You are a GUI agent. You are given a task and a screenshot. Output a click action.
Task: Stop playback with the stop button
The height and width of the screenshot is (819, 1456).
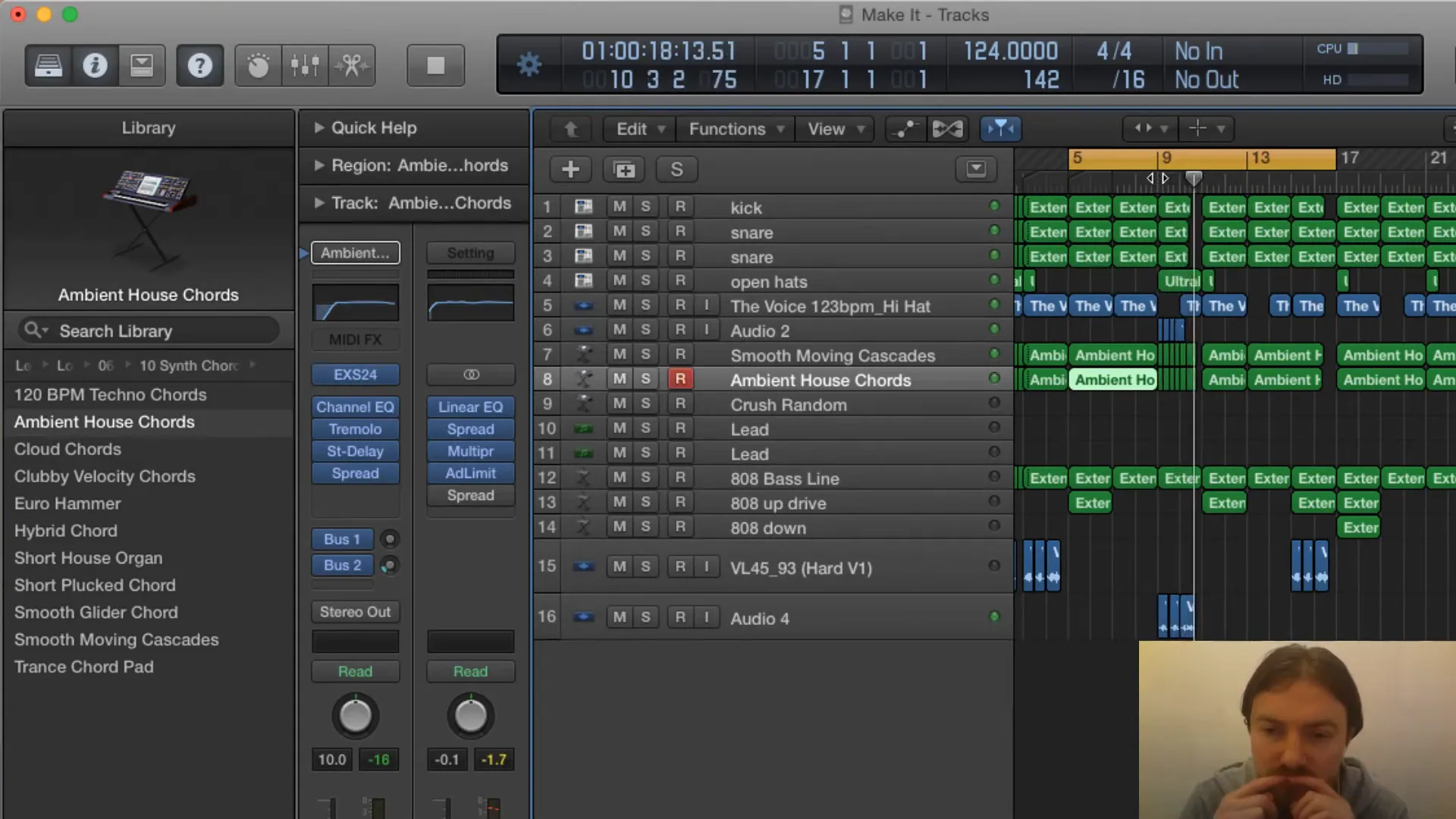[x=435, y=66]
